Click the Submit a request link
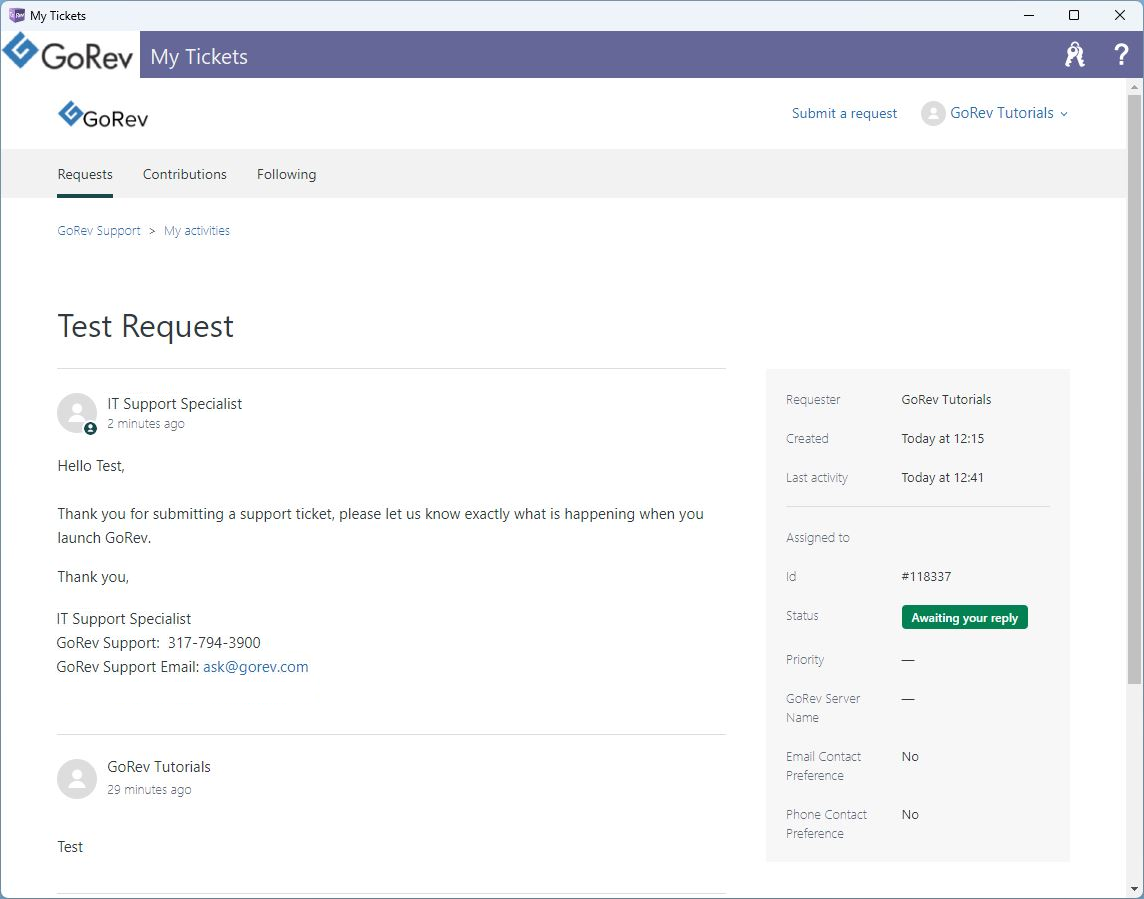 click(x=844, y=113)
